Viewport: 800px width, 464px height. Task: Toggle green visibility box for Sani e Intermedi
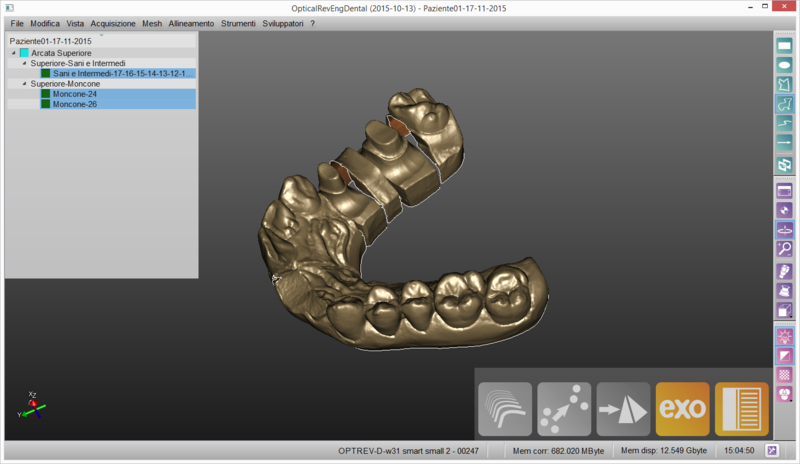click(45, 73)
